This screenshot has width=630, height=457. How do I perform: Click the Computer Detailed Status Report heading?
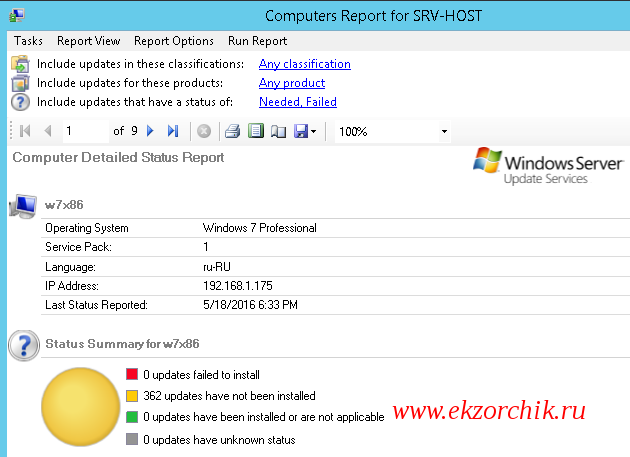coord(118,158)
